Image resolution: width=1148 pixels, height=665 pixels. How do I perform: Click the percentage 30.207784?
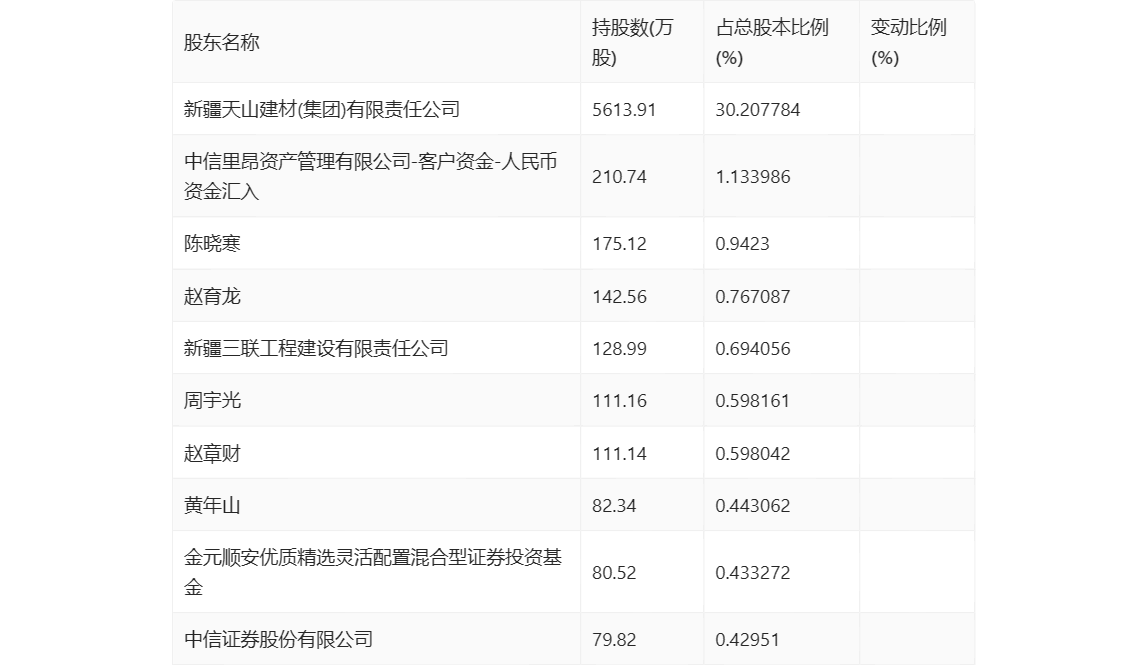(758, 110)
